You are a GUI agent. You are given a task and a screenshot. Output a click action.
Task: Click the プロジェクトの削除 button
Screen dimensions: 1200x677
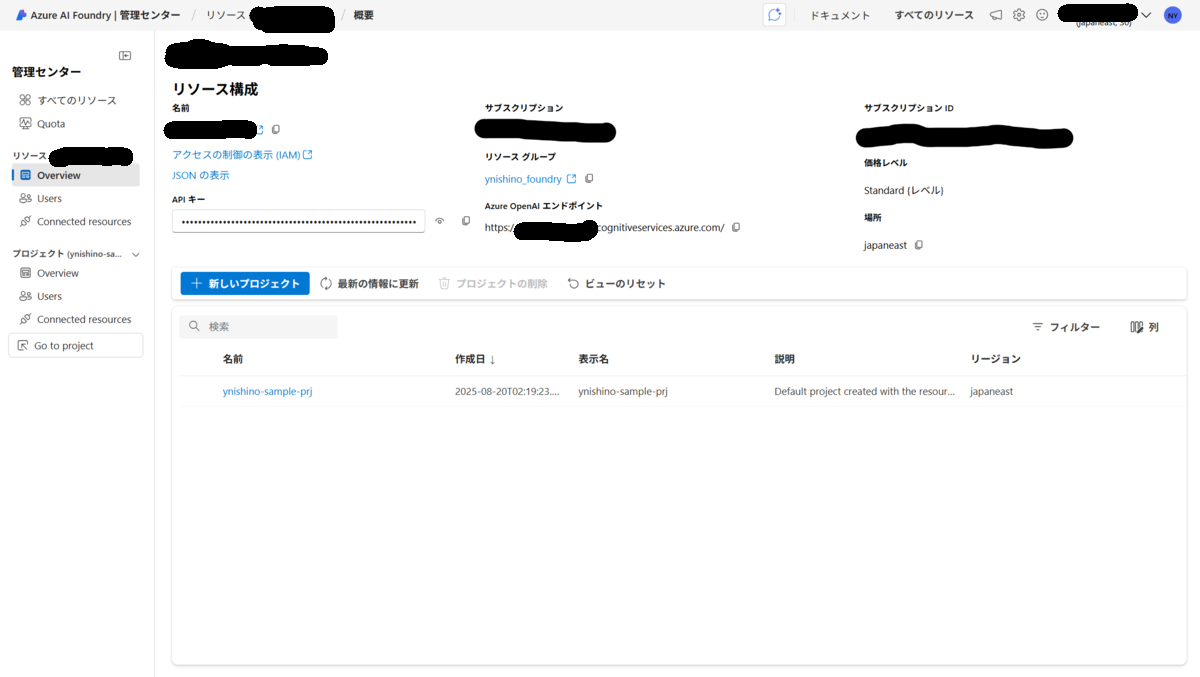point(493,284)
